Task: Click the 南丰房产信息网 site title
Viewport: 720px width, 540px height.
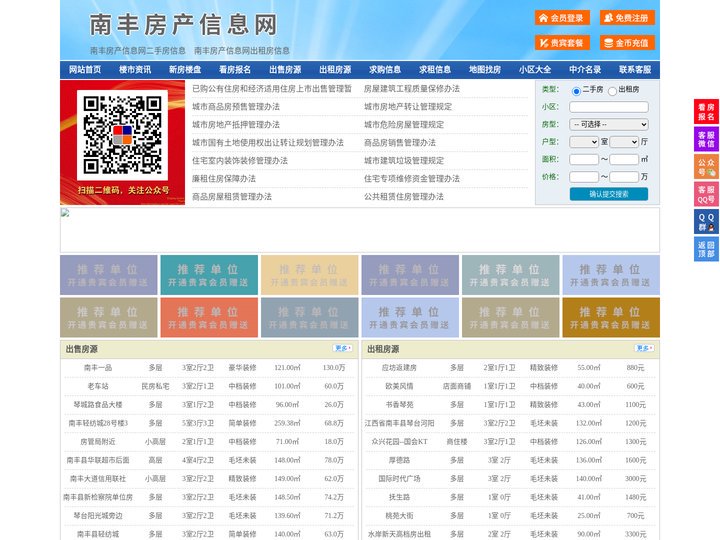Action: (184, 25)
